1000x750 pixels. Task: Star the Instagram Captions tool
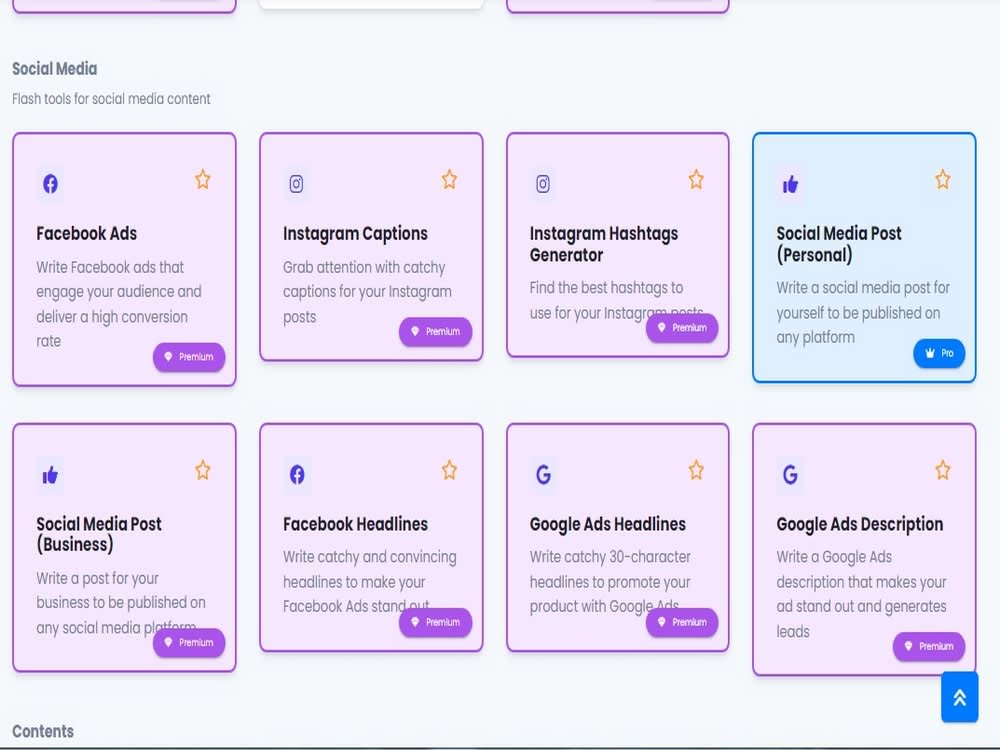pos(449,179)
